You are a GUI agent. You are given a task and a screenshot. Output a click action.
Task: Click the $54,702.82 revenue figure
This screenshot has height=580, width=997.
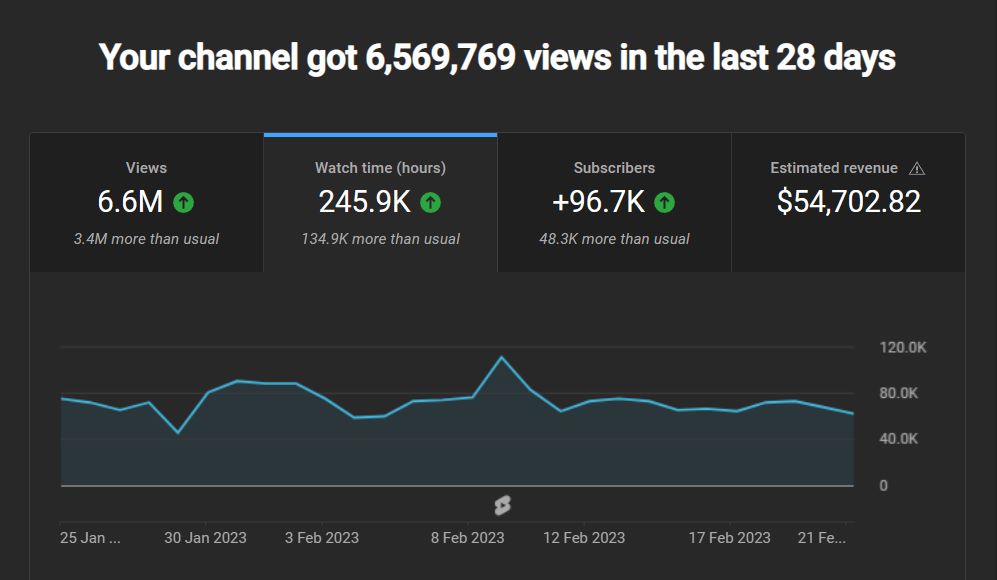(x=848, y=202)
